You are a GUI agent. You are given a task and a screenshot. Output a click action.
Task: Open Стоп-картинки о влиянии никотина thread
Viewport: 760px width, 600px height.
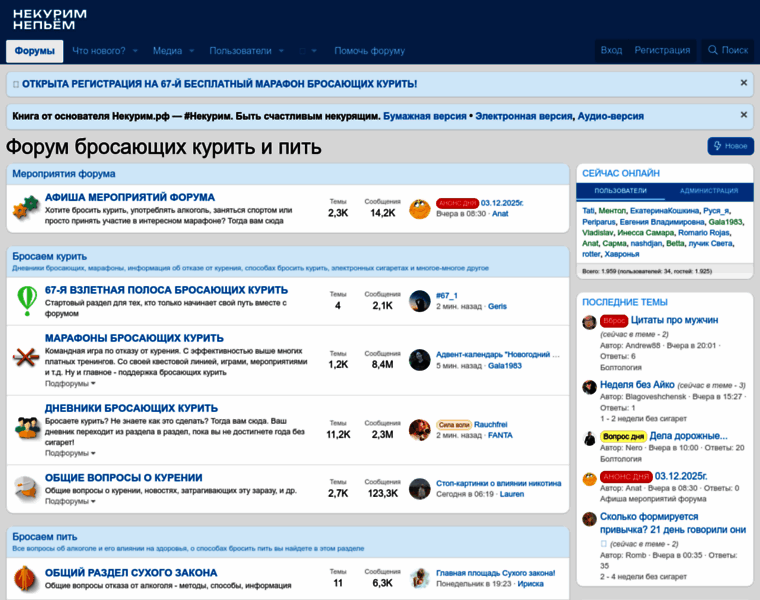click(x=499, y=484)
